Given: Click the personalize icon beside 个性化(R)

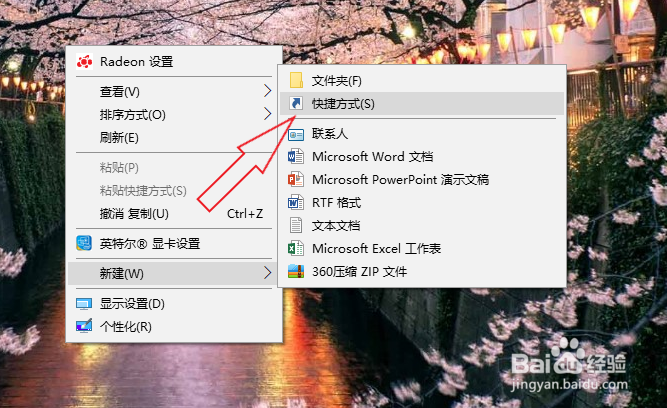Looking at the screenshot, I should [84, 326].
